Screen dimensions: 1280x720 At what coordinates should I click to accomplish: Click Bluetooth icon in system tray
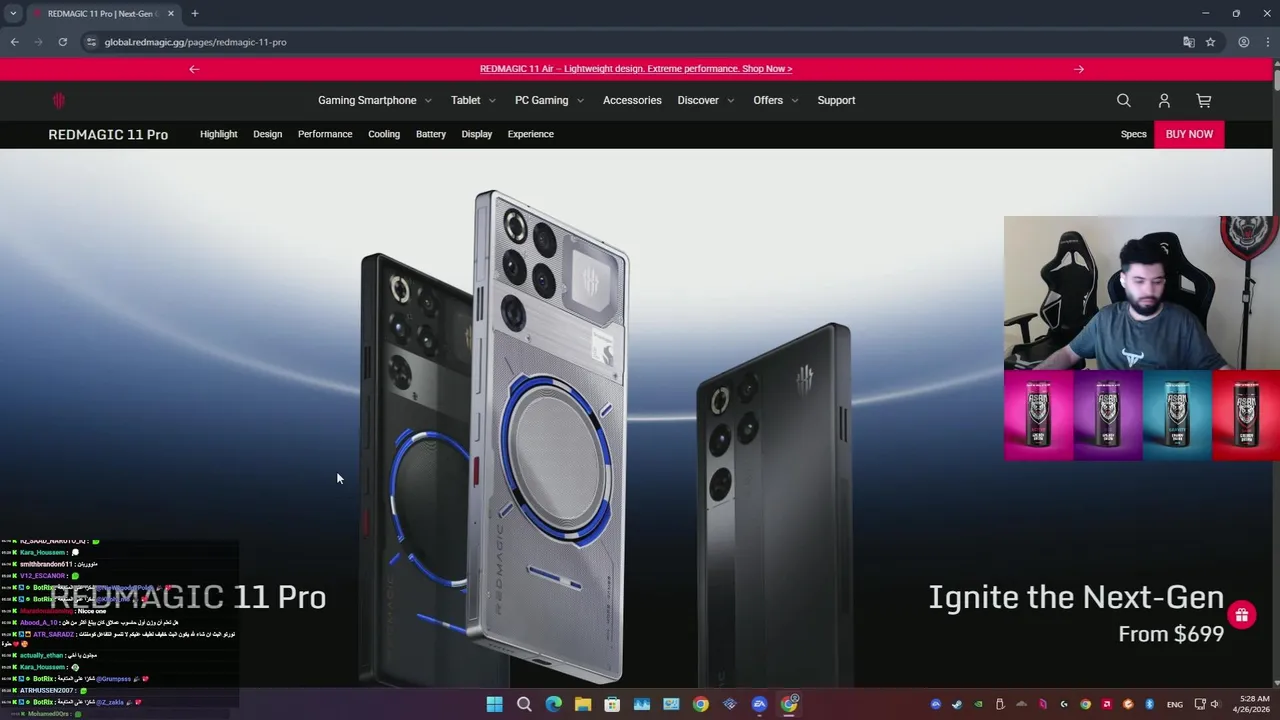(1149, 704)
